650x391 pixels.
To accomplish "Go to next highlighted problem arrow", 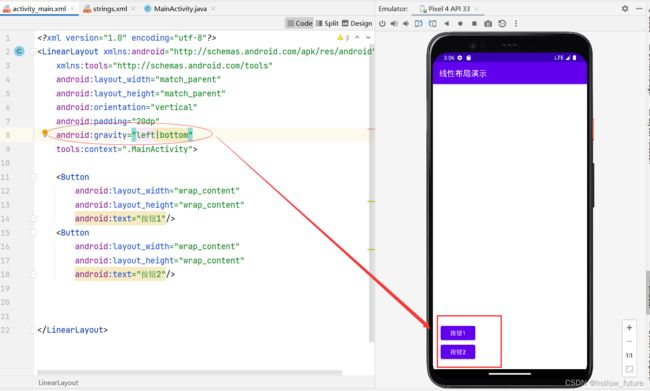I will [x=368, y=38].
